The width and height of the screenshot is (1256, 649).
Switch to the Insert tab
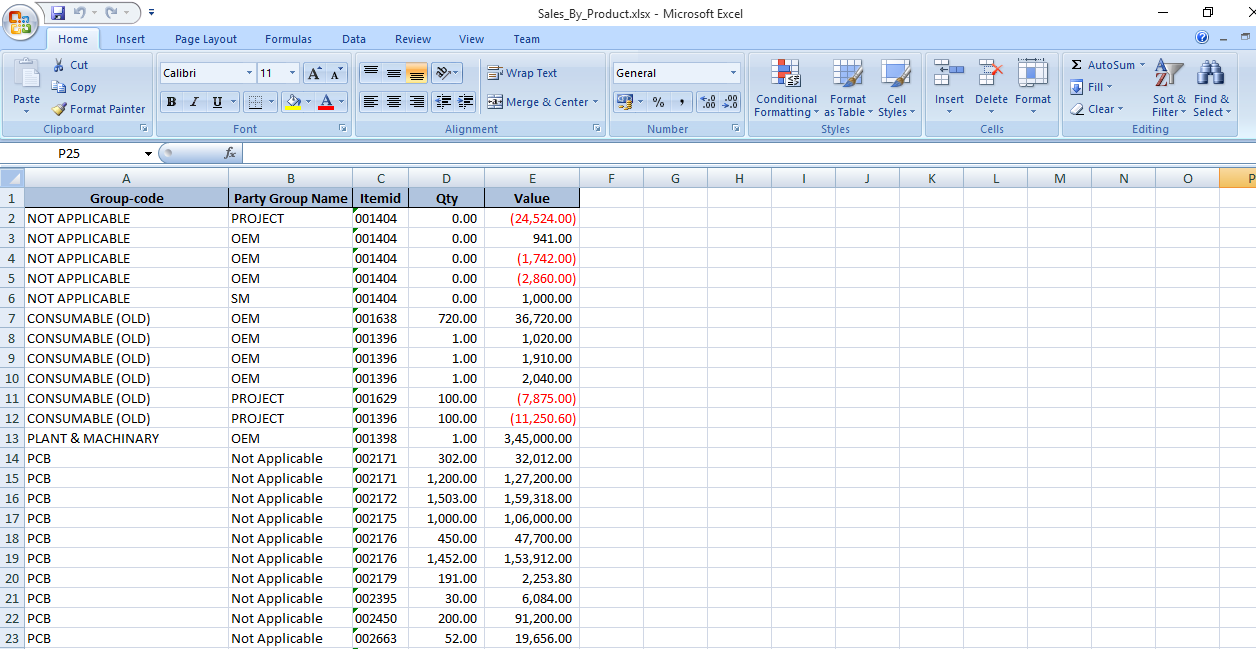point(130,39)
